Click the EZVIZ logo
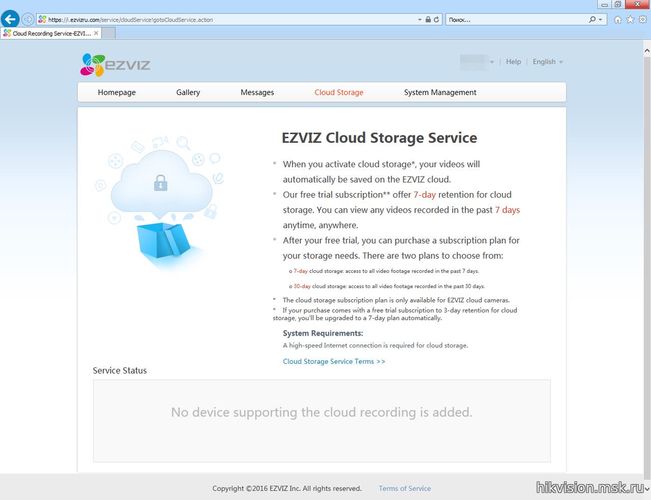The height and width of the screenshot is (500, 651). pyautogui.click(x=115, y=65)
